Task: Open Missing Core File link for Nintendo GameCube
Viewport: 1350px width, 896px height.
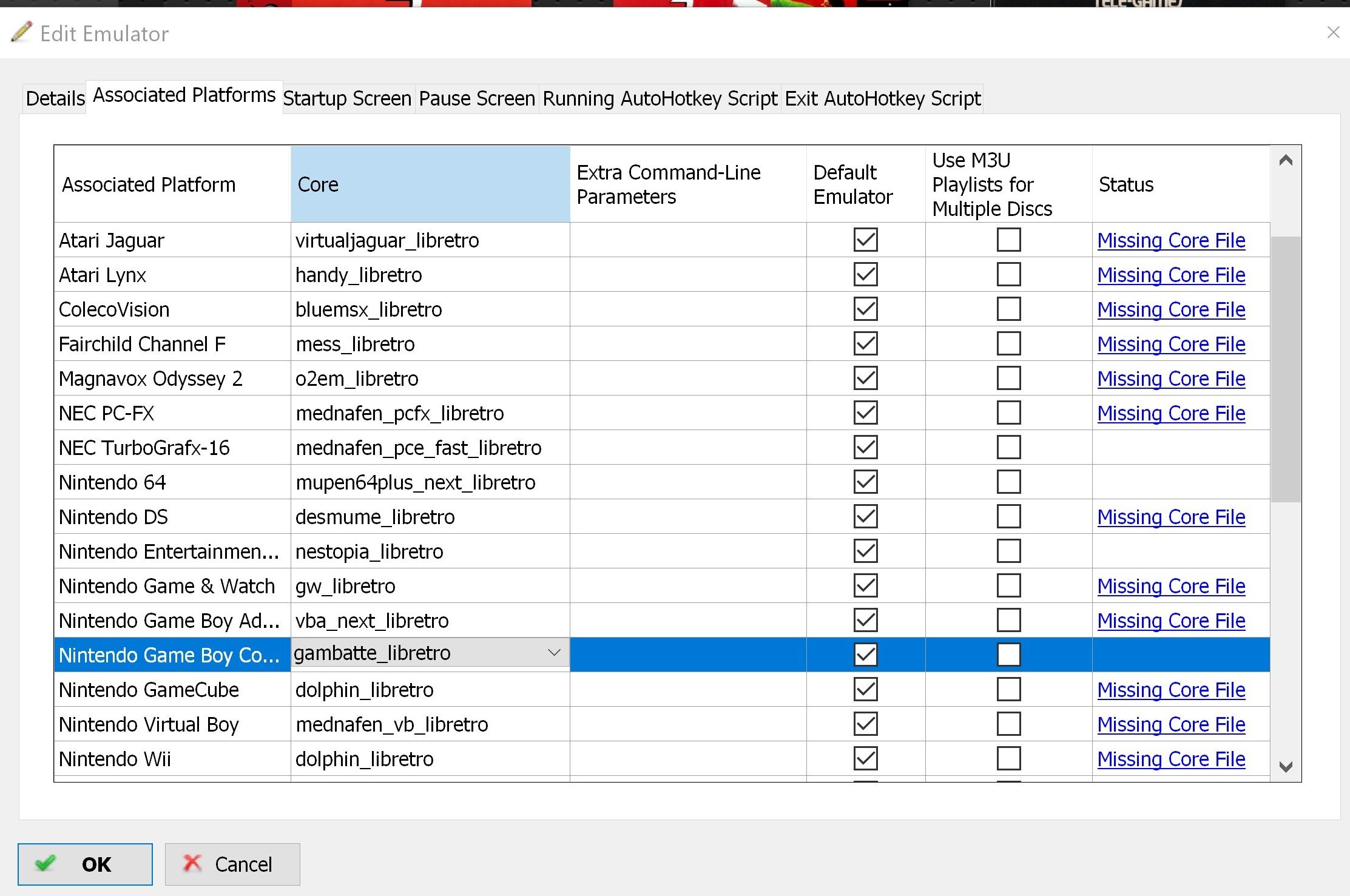Action: click(1171, 690)
